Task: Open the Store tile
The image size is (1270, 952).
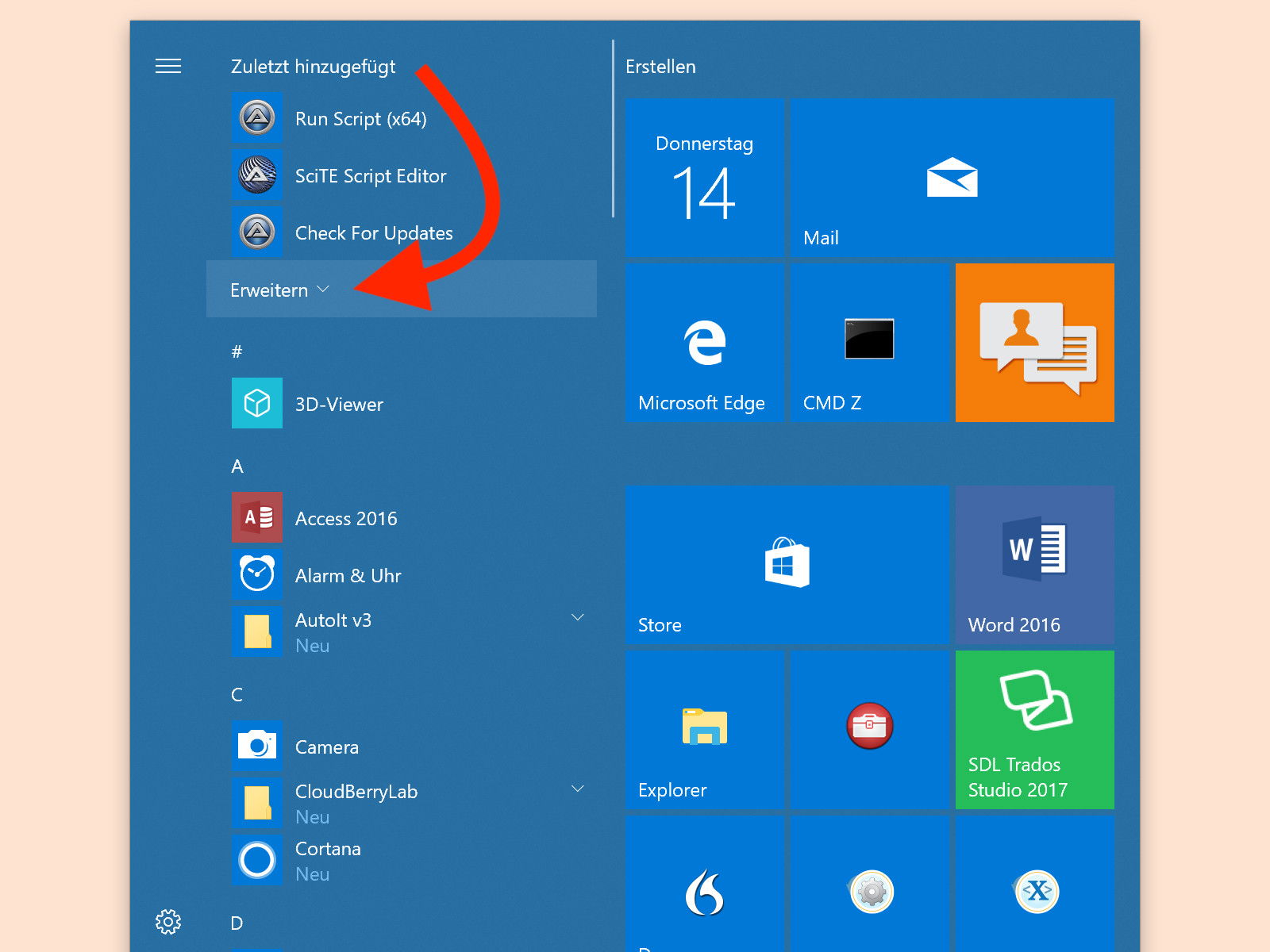Action: [787, 565]
